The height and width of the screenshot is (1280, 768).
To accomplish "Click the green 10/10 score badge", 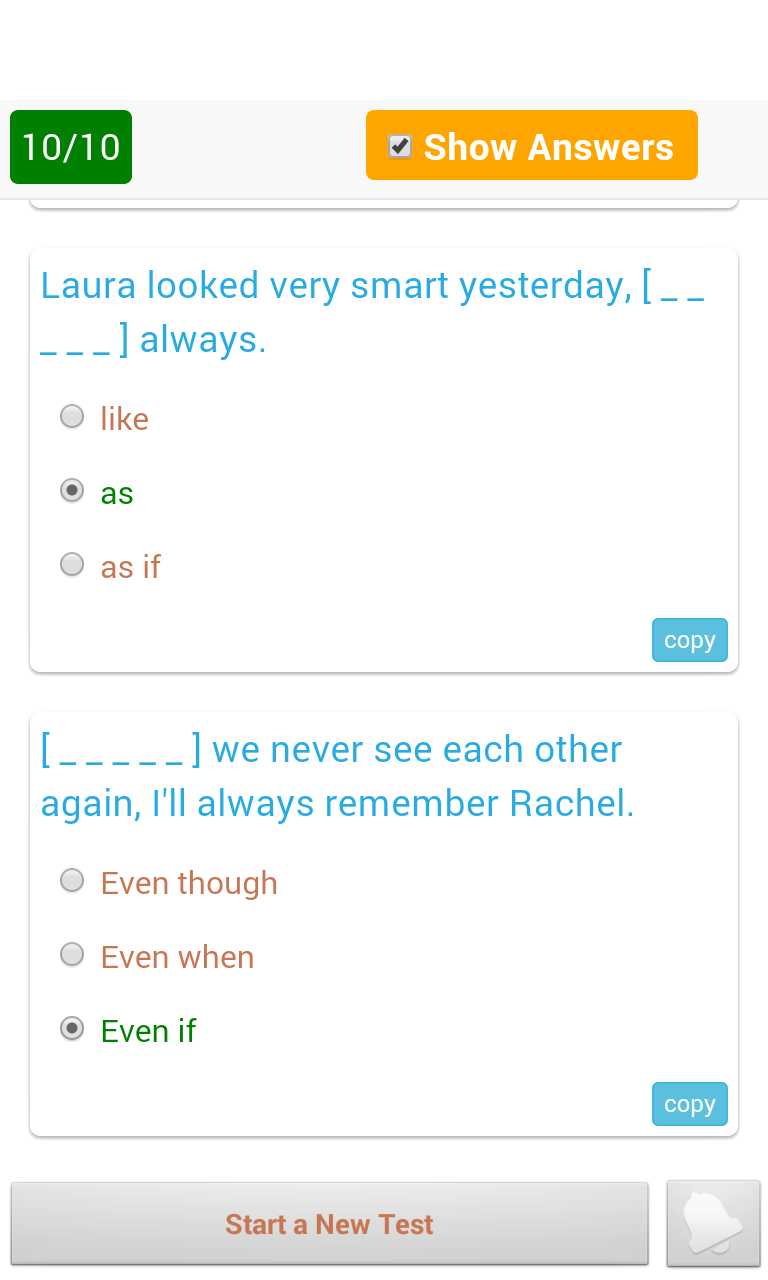I will [x=71, y=147].
